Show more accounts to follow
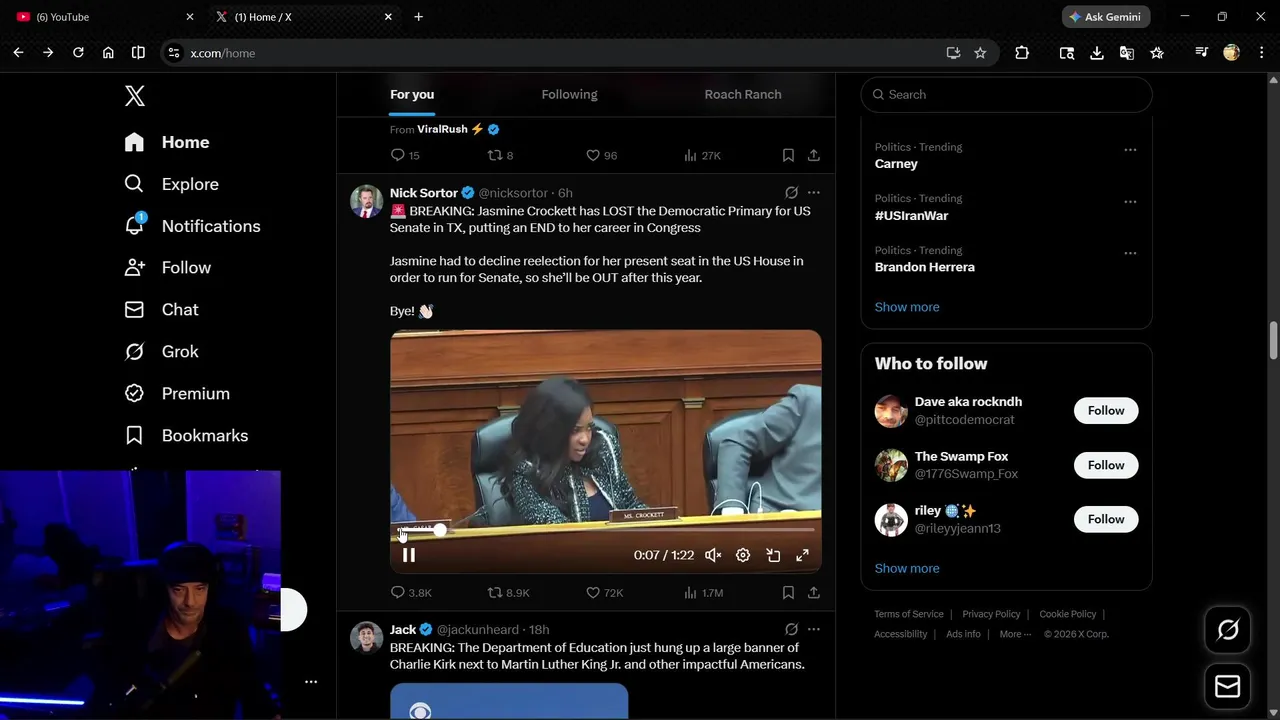 (x=907, y=568)
